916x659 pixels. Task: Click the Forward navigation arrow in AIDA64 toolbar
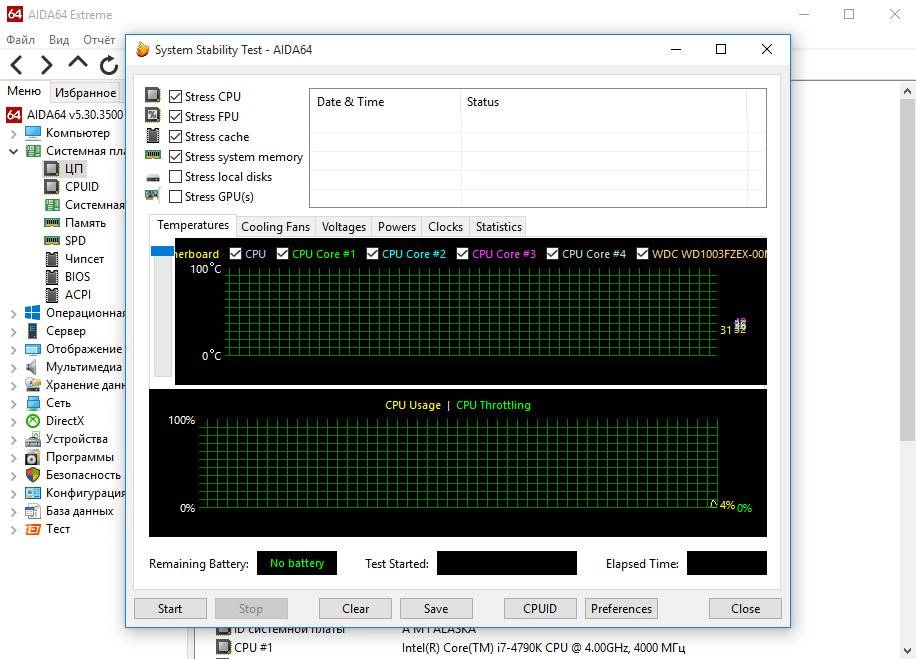(x=47, y=64)
